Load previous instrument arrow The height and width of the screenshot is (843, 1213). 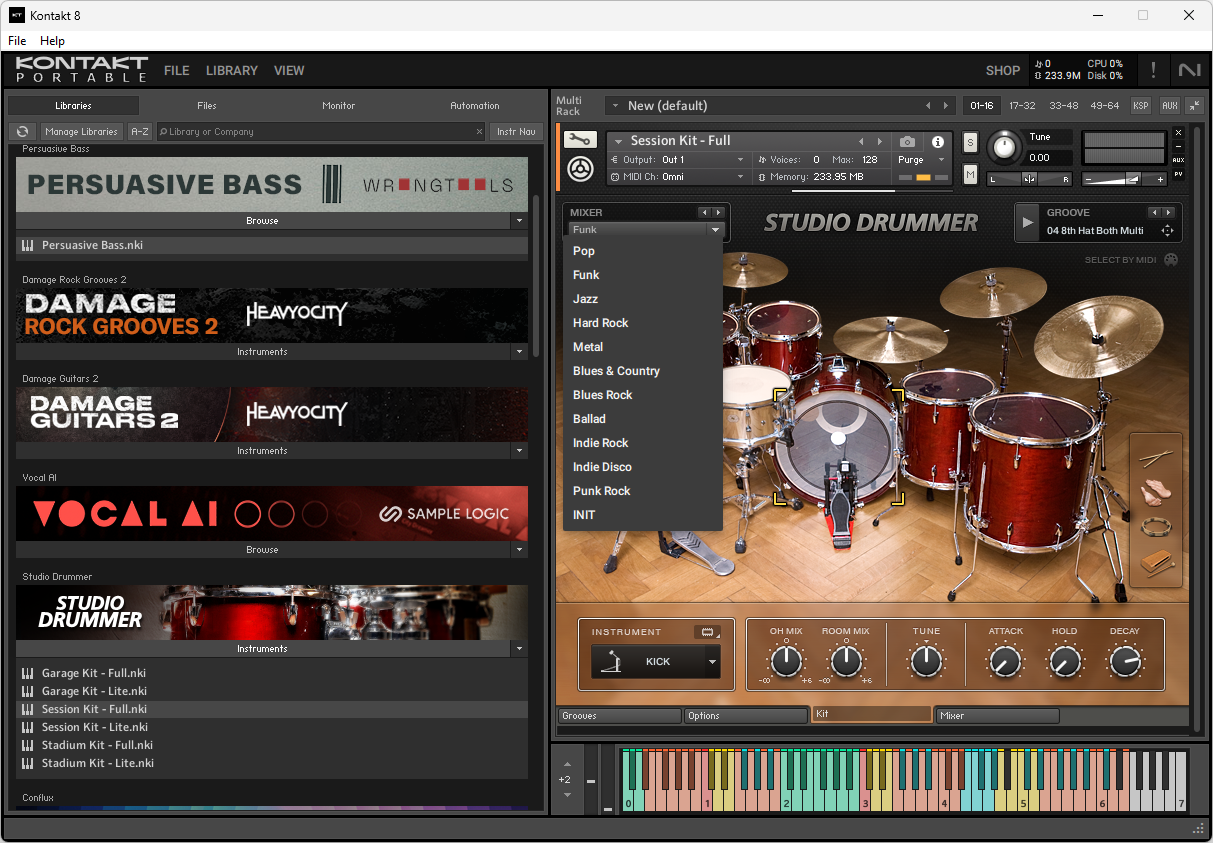click(x=861, y=141)
